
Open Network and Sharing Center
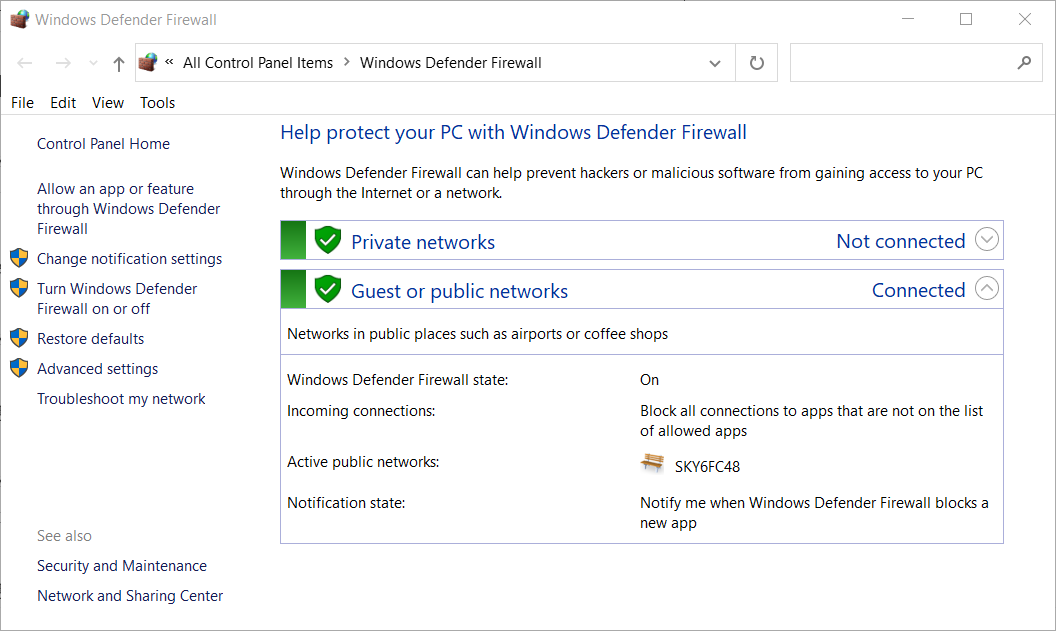pos(130,596)
